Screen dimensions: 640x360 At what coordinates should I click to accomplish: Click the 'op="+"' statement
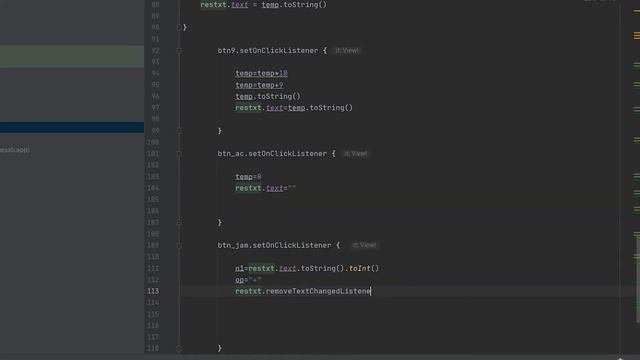coord(248,280)
